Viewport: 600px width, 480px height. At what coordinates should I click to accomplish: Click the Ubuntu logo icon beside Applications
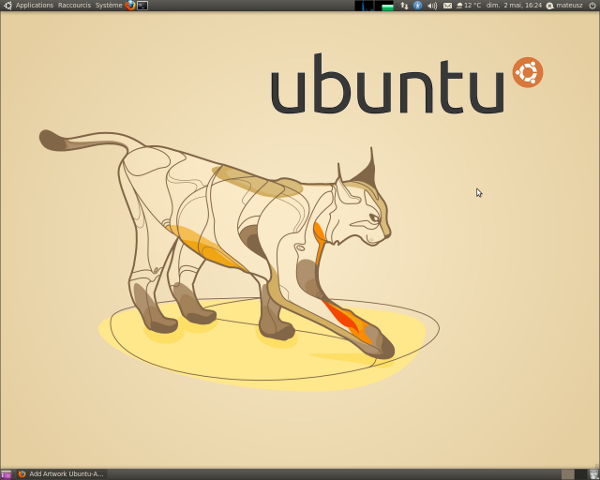coord(7,5)
